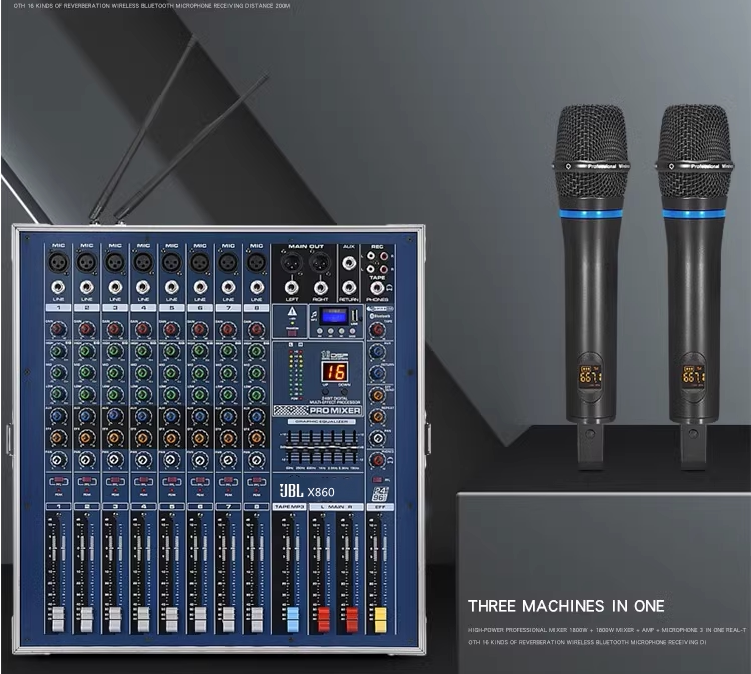Screen dimensions: 751x674
Task: Click the yellow EFF fader cap
Action: (x=380, y=618)
